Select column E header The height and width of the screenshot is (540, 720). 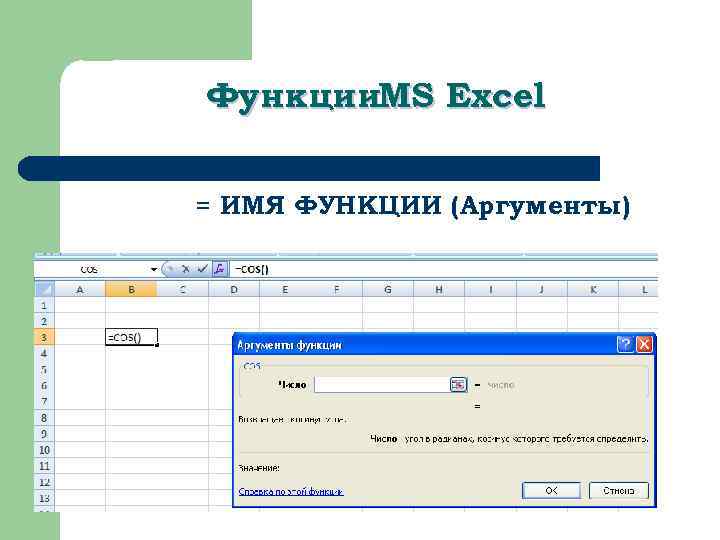click(x=285, y=290)
